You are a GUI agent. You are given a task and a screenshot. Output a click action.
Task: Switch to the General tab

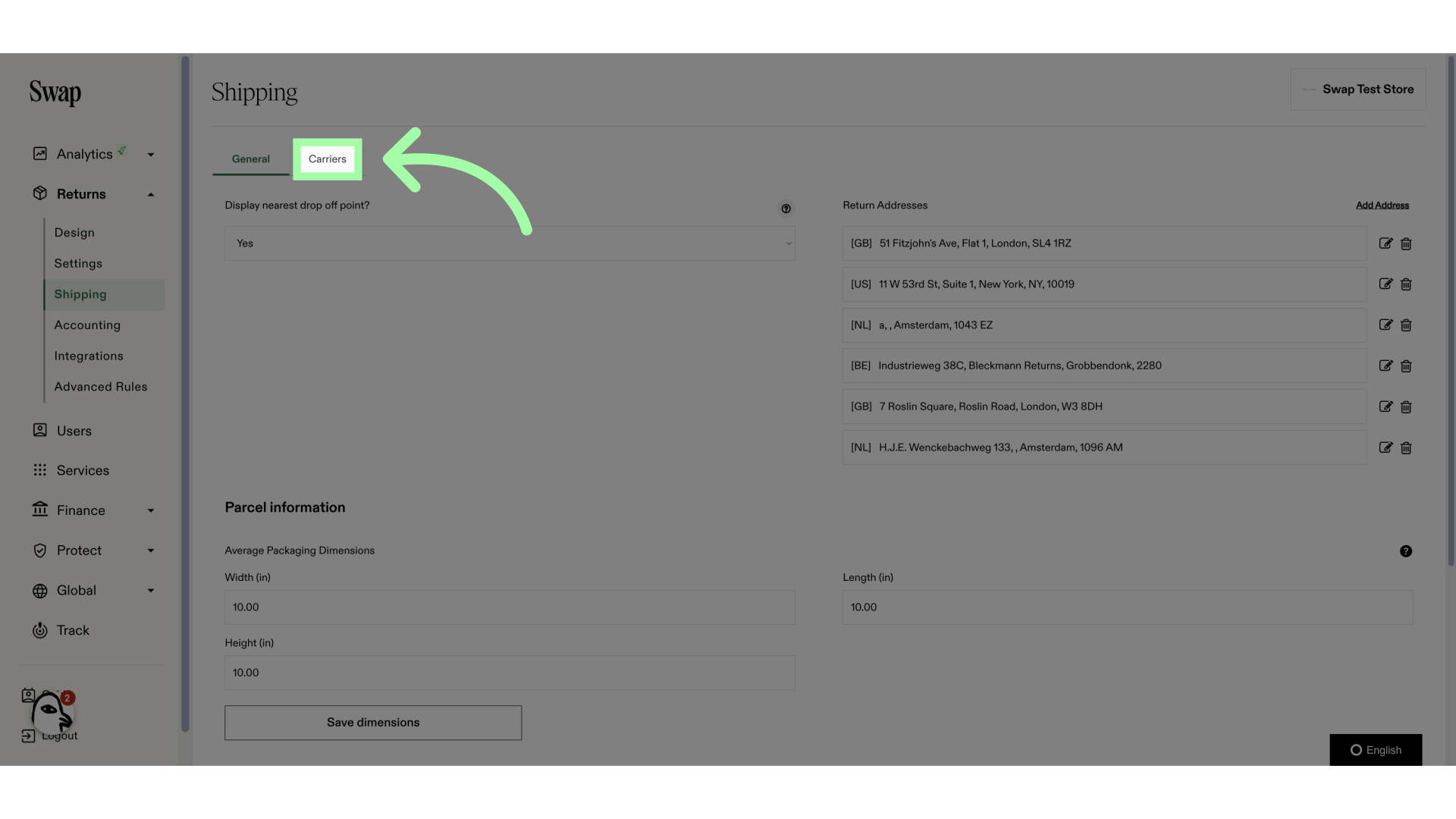[250, 159]
